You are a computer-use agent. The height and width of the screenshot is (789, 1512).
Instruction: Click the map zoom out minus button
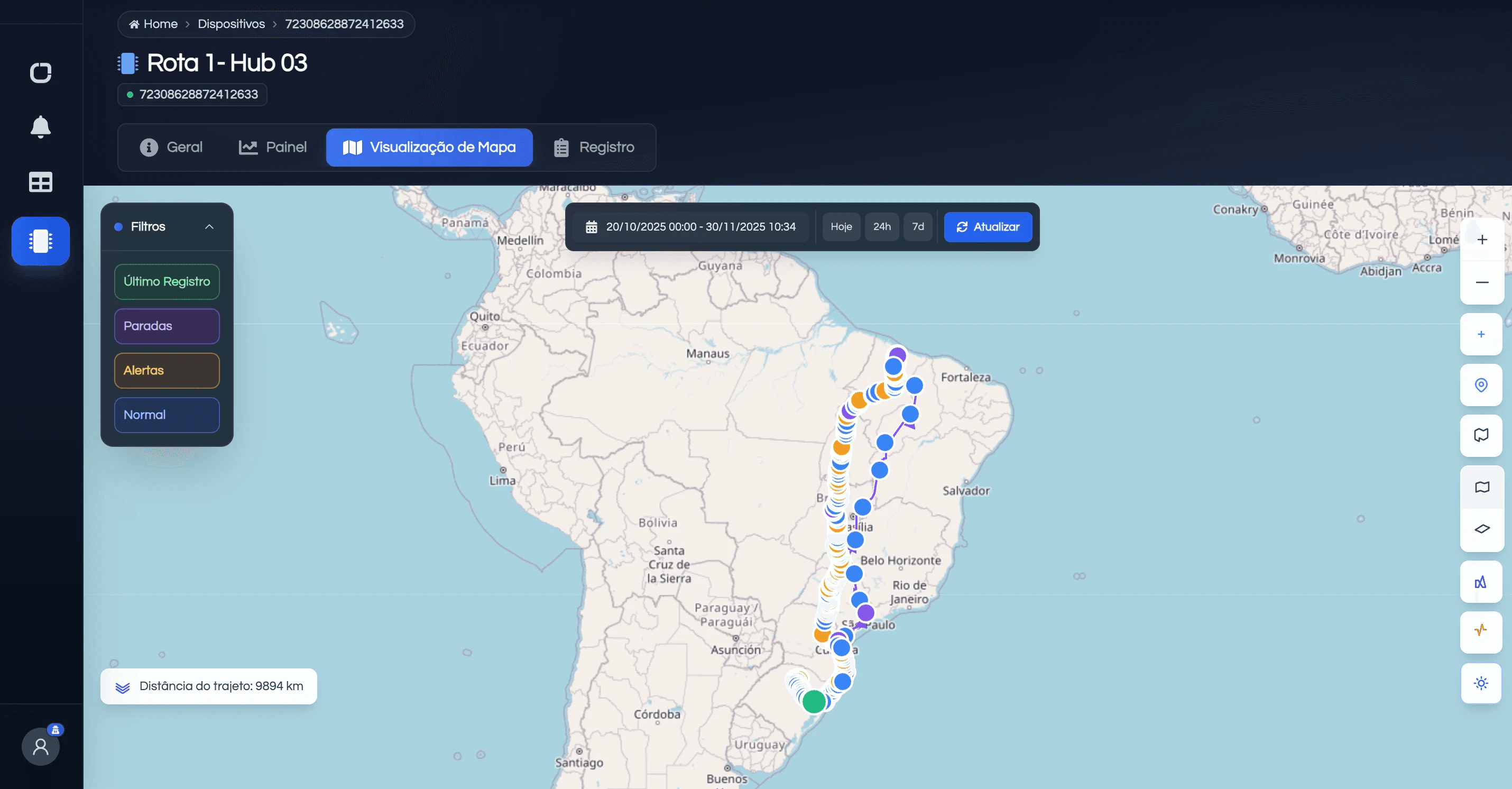point(1481,282)
